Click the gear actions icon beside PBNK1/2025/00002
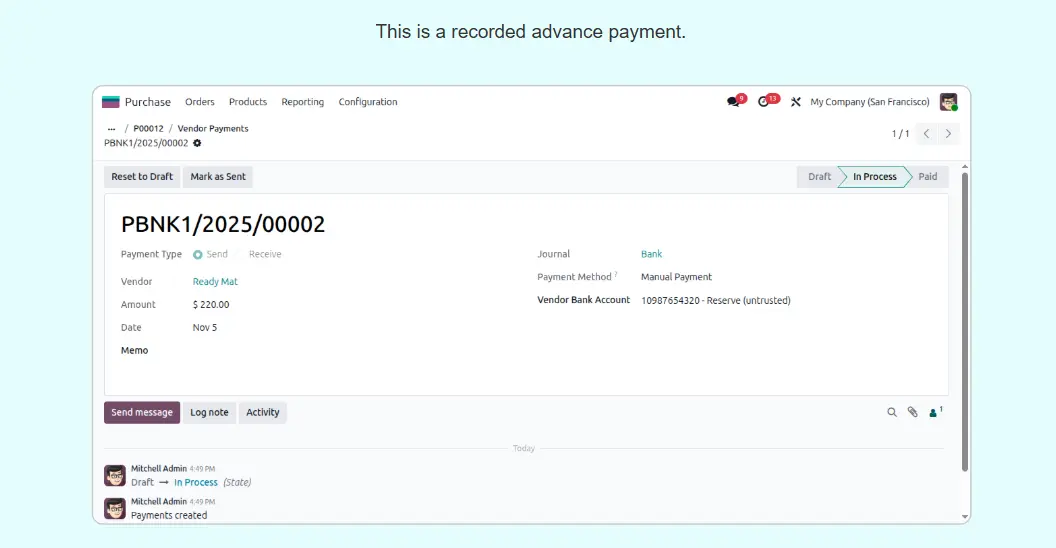The height and width of the screenshot is (548, 1056). pos(197,143)
